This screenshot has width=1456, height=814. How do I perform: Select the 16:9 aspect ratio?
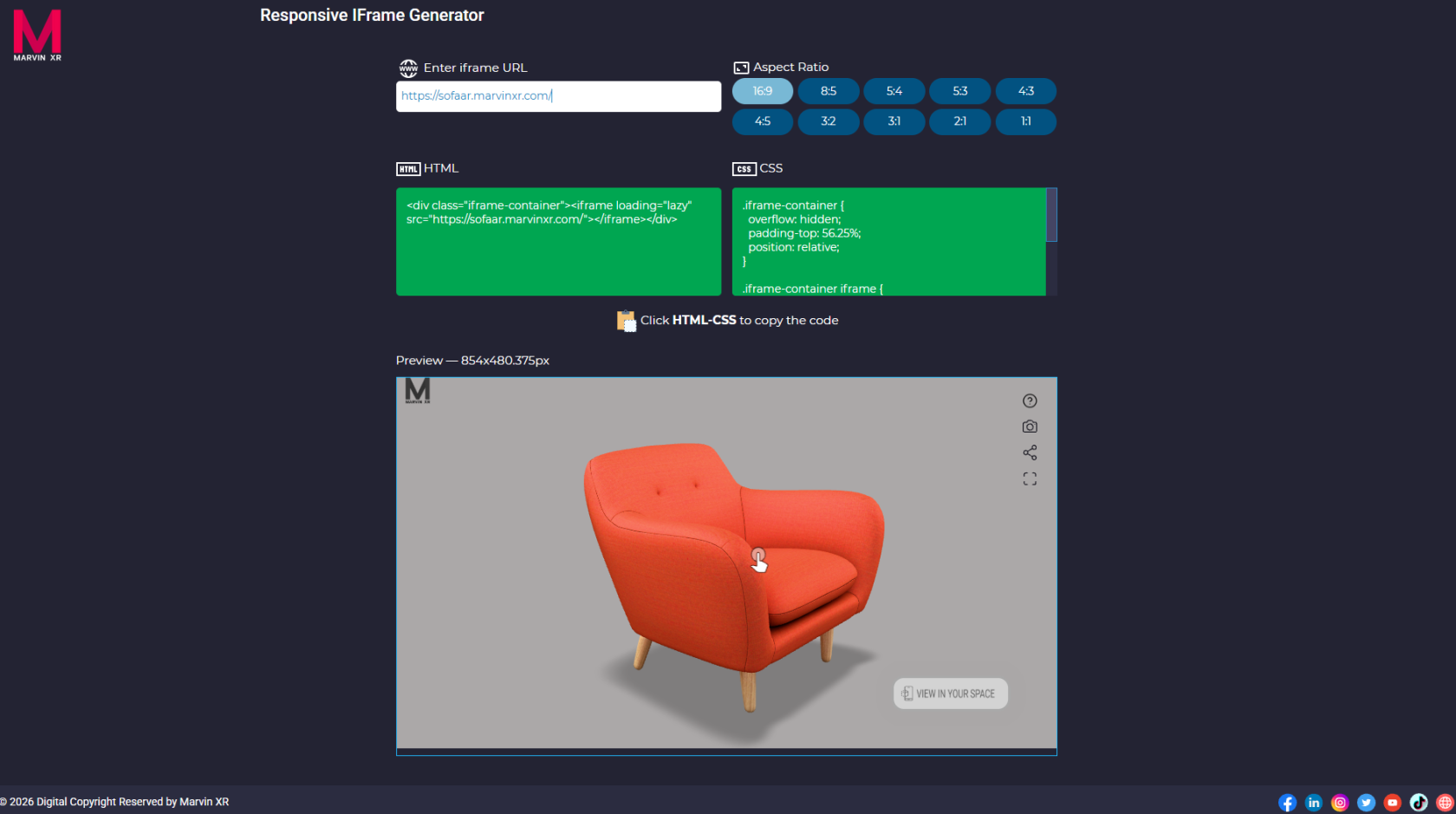pyautogui.click(x=763, y=91)
